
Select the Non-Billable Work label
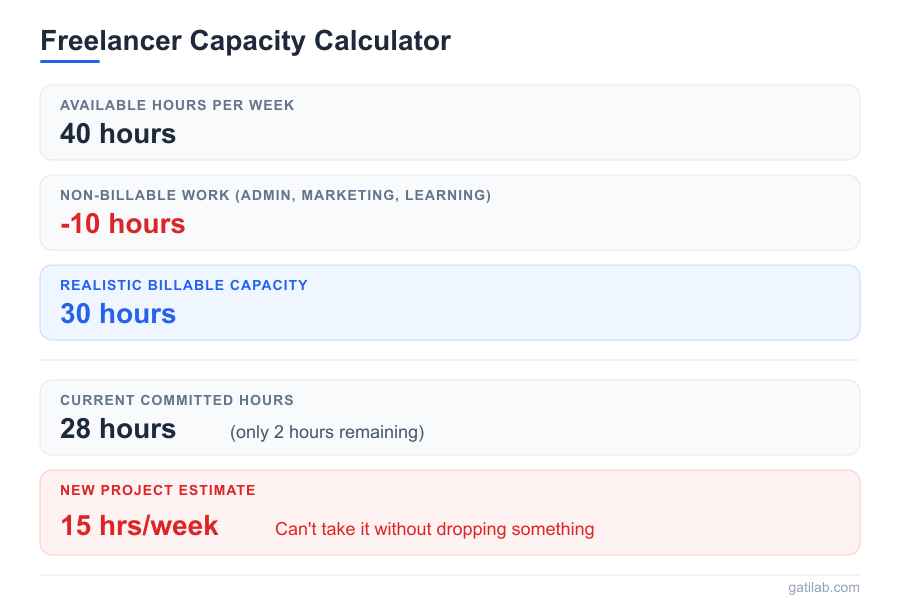(x=275, y=195)
